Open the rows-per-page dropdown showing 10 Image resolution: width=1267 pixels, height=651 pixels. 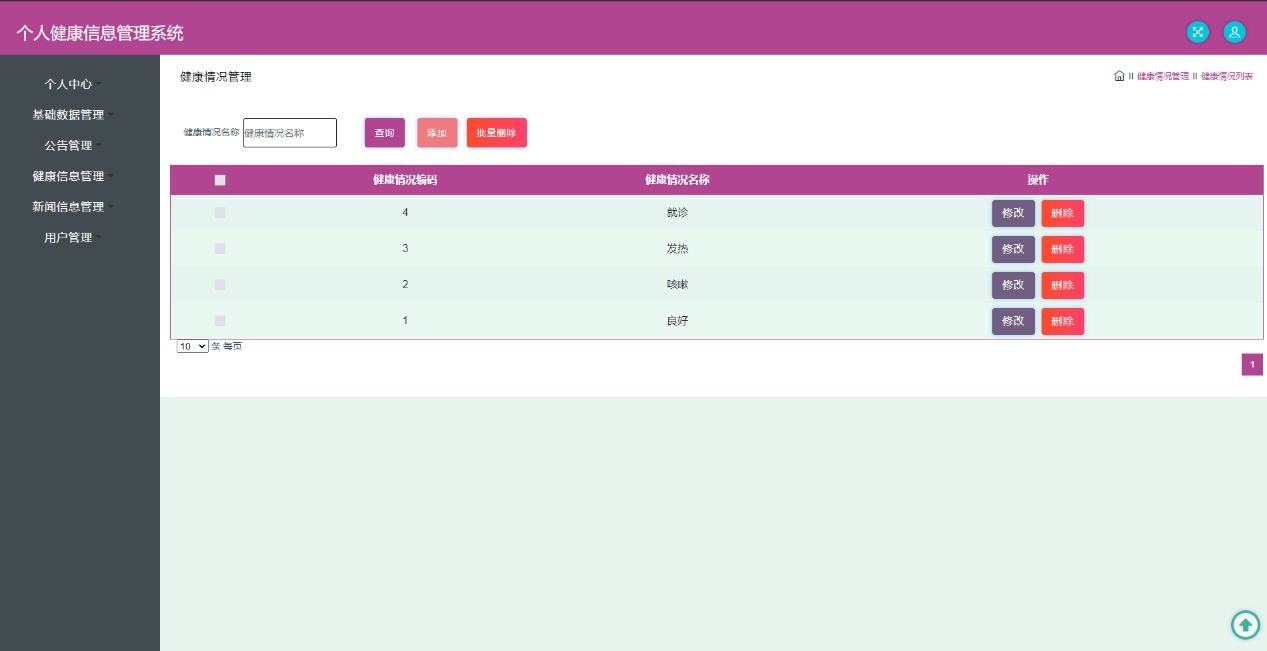click(193, 346)
